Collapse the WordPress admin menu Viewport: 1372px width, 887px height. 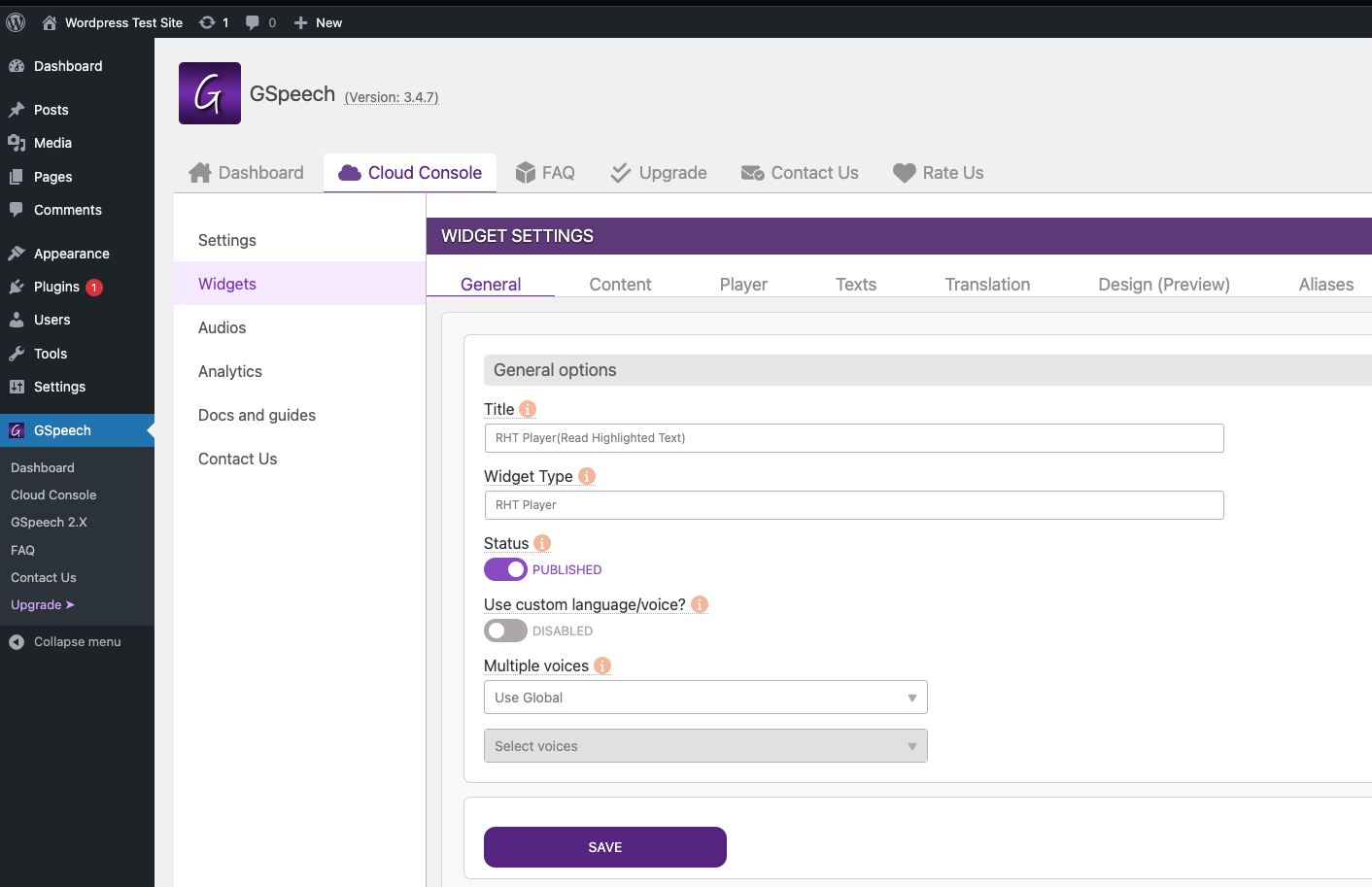(65, 641)
